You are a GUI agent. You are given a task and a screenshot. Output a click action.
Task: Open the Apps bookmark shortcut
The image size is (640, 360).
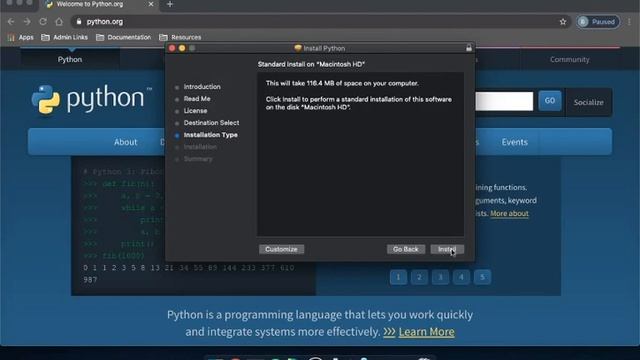click(20, 37)
